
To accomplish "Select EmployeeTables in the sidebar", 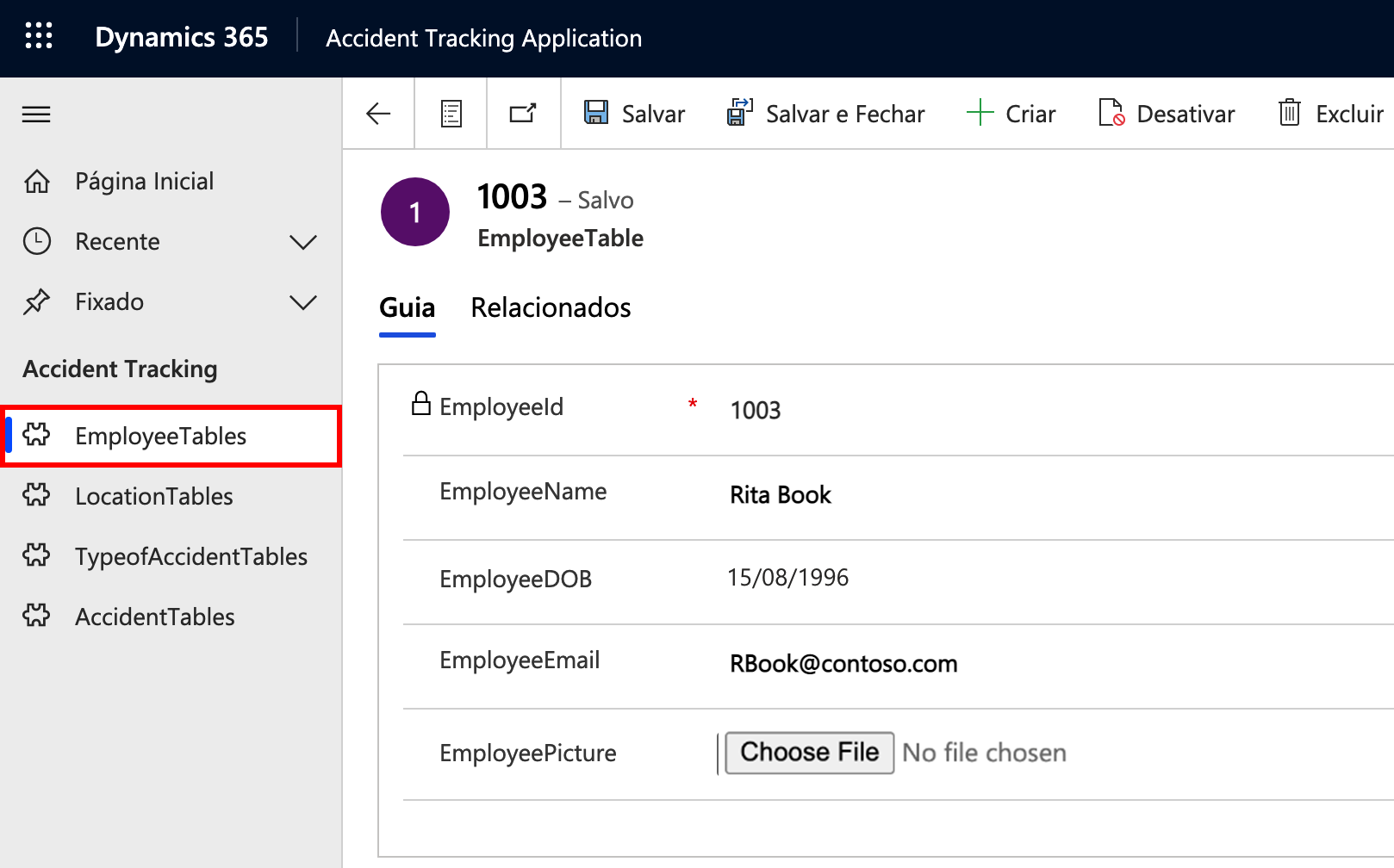I will 171,436.
